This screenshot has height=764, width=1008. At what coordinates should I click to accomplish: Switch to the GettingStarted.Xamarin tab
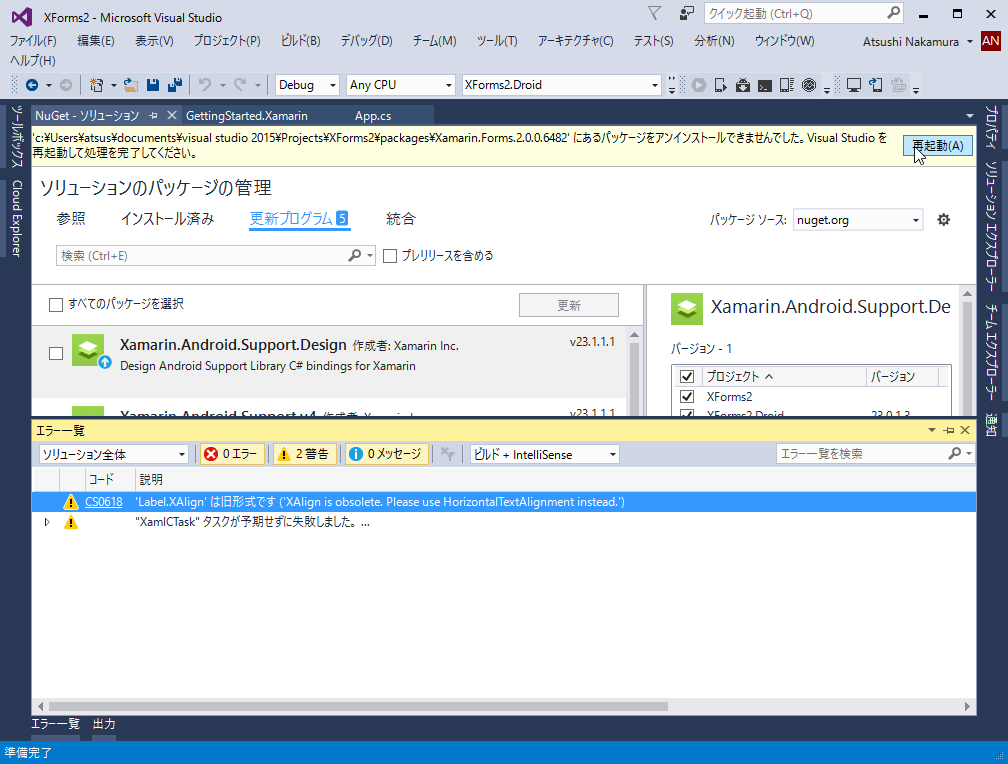coord(247,116)
